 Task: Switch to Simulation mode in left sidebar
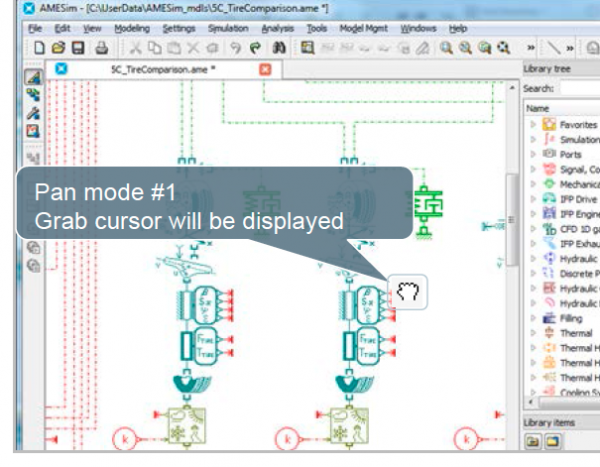32,131
